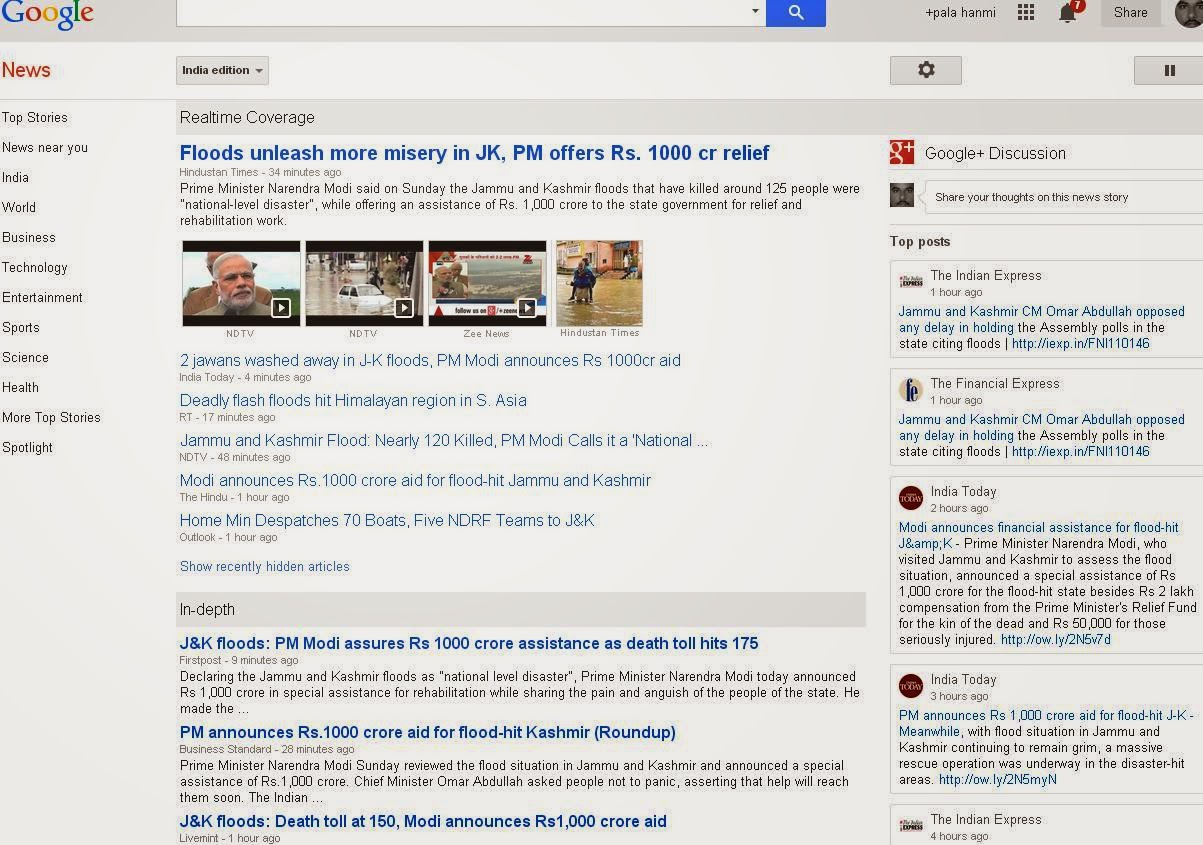Go to the India section
The width and height of the screenshot is (1203, 845).
(x=15, y=177)
